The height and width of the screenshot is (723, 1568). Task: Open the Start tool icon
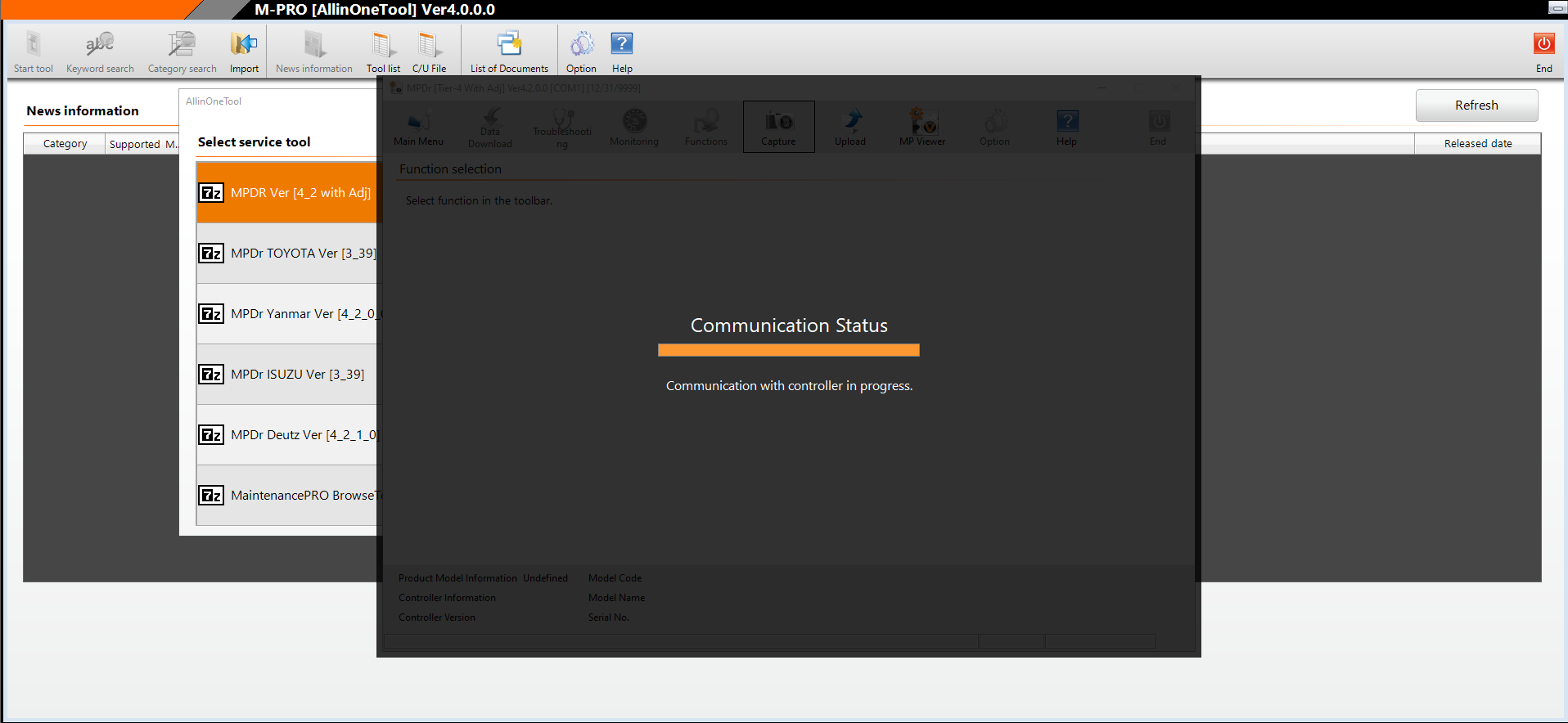pyautogui.click(x=34, y=51)
